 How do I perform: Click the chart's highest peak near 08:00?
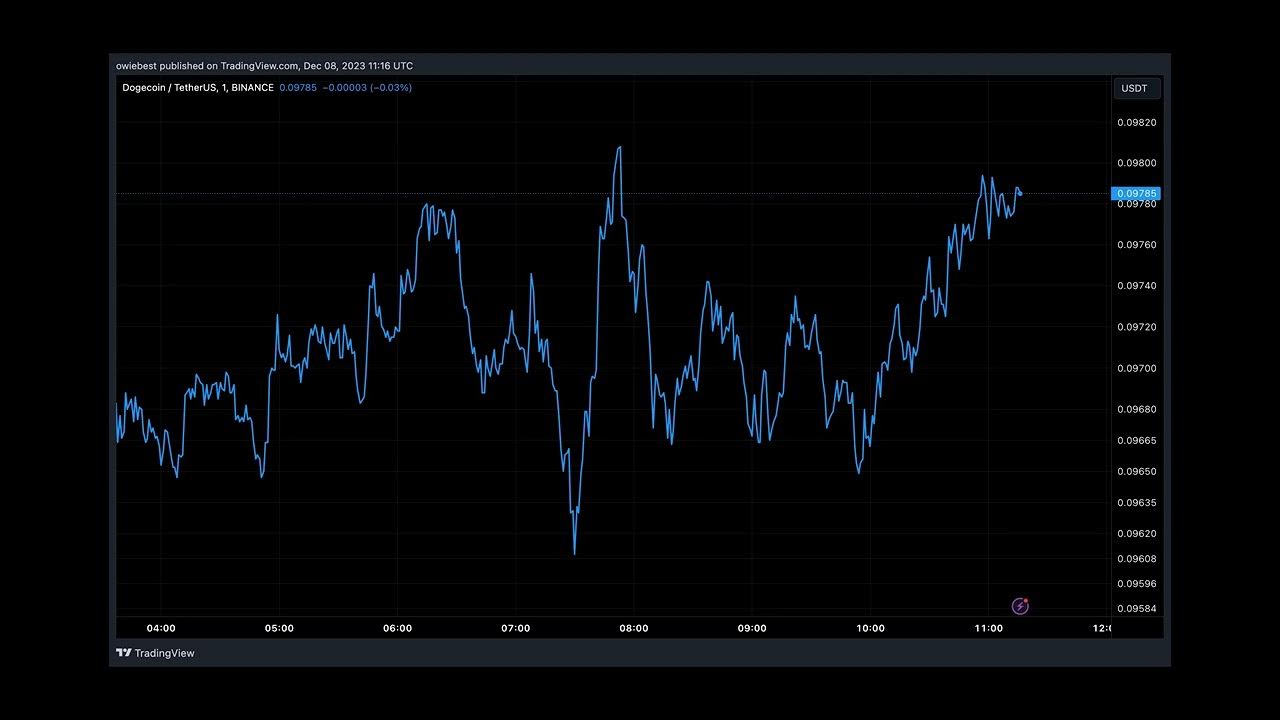click(620, 148)
